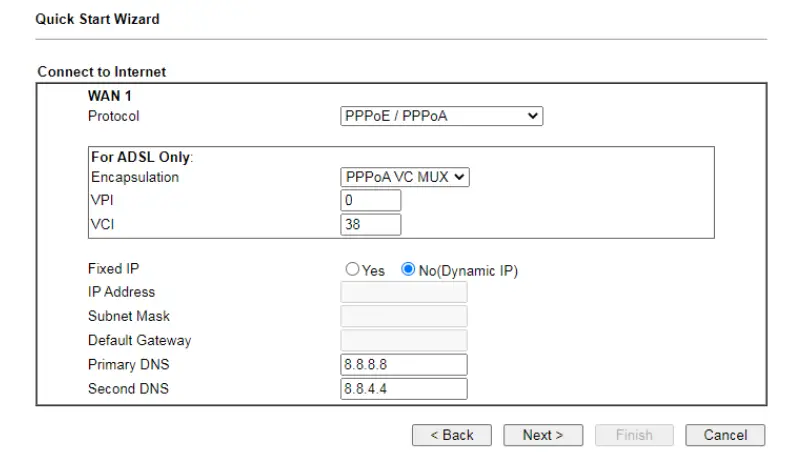Click the greyed-out Finish button
Viewport: 785px width, 456px height.
tap(634, 435)
